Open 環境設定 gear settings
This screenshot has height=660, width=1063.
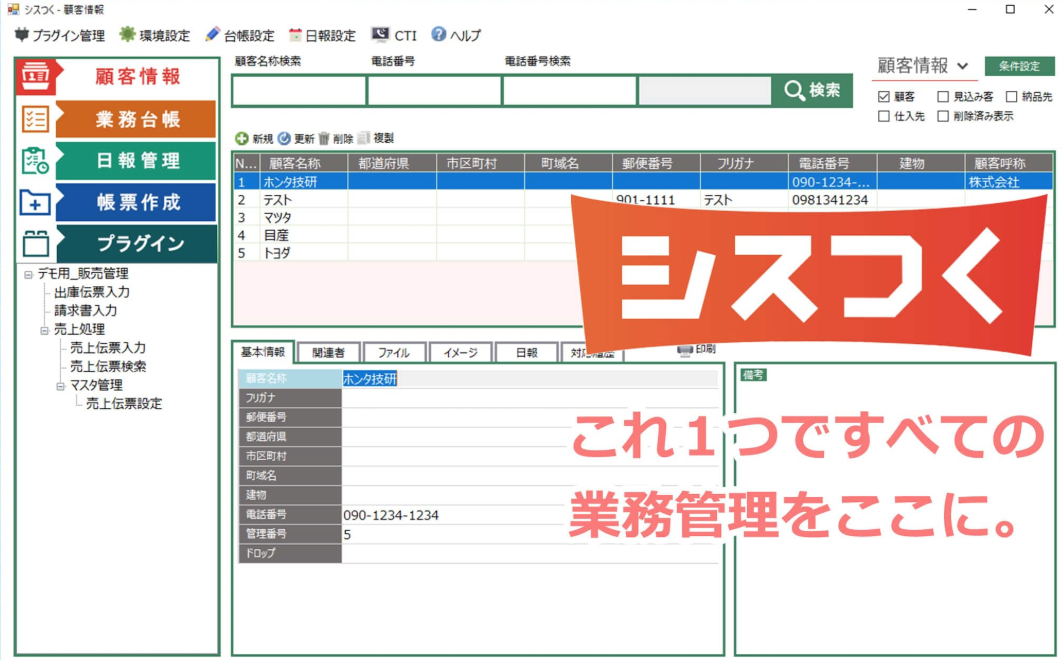[127, 35]
